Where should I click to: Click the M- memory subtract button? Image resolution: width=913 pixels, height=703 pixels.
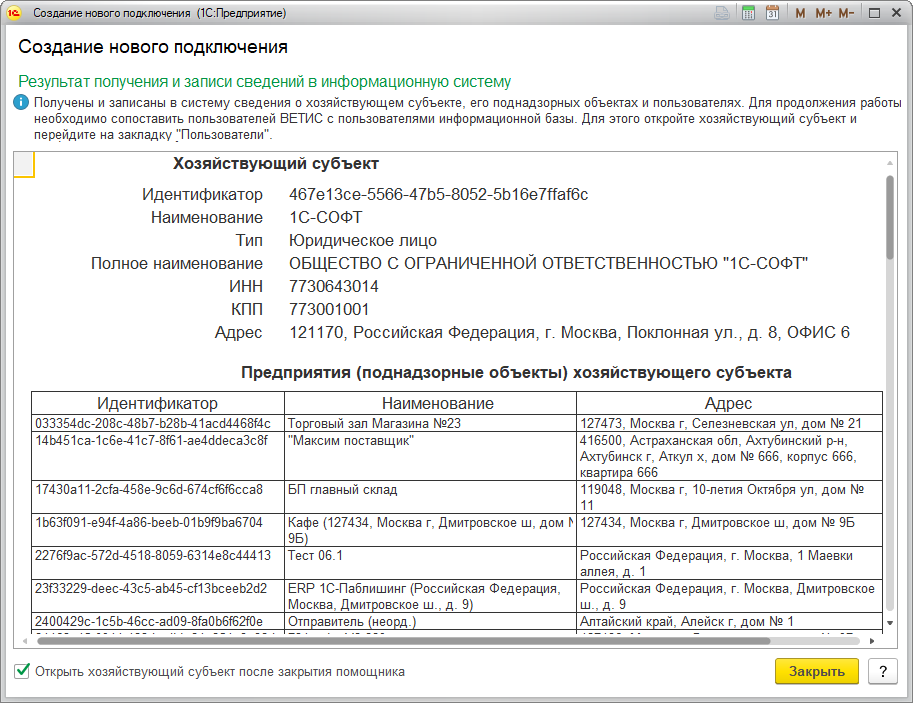click(846, 13)
